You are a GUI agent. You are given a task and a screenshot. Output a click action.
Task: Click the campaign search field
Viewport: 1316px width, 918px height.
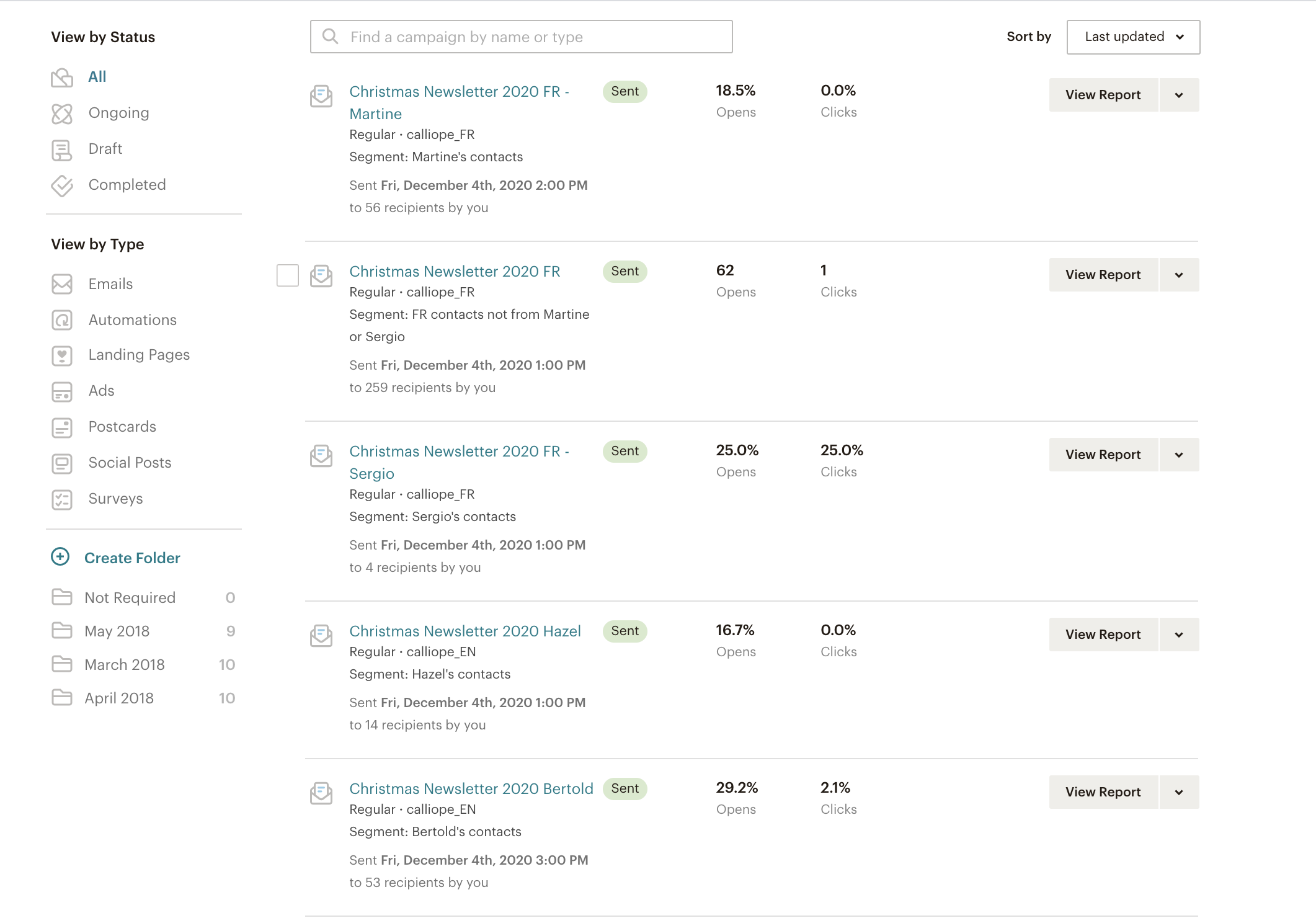(x=521, y=37)
